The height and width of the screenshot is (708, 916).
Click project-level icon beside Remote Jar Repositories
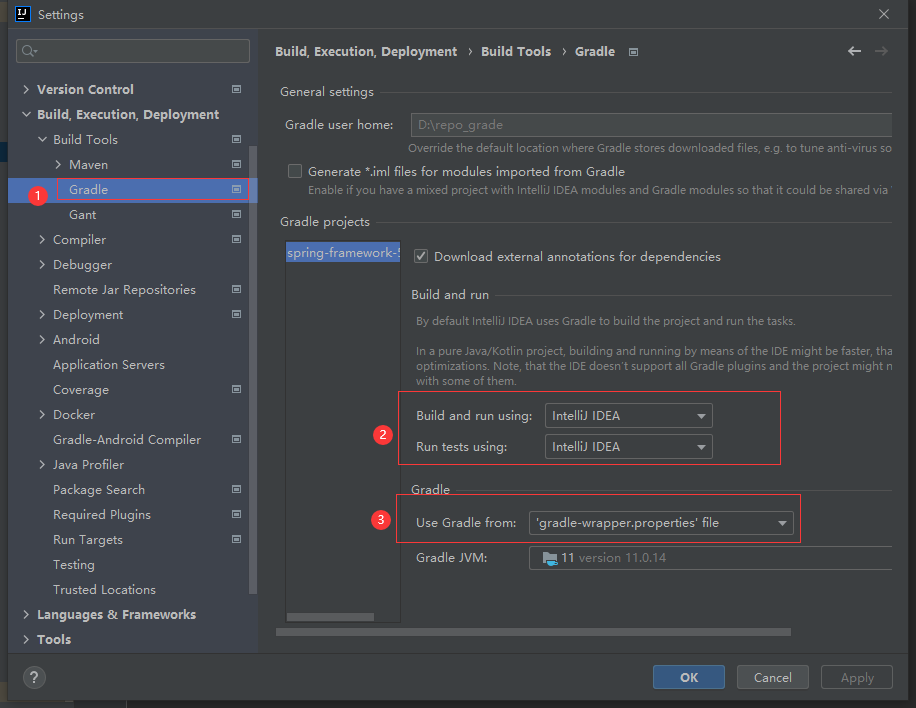pos(237,290)
